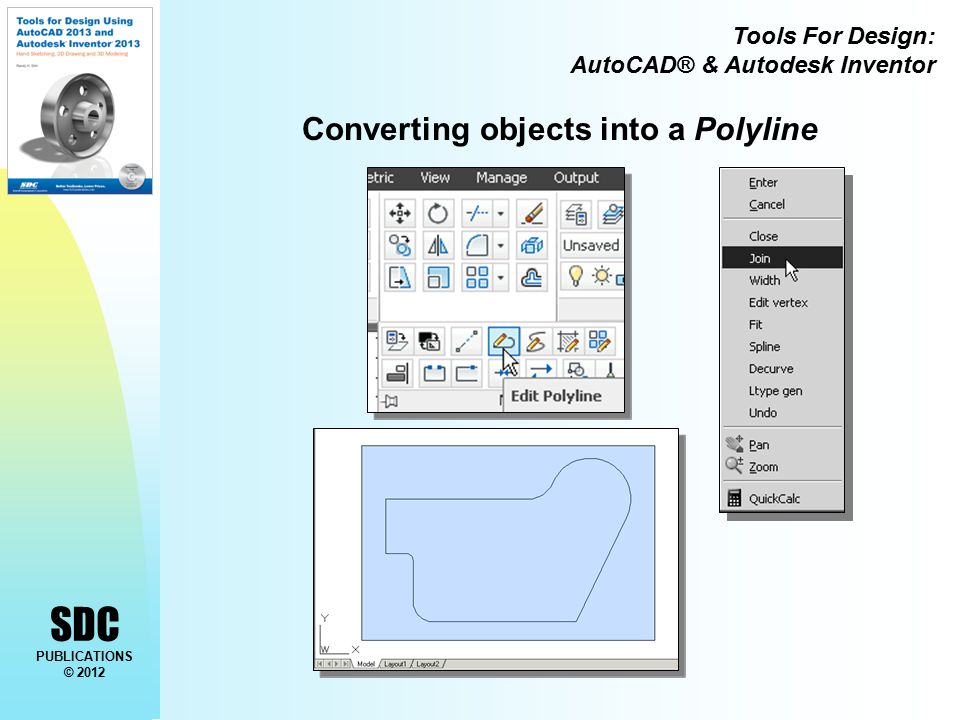The width and height of the screenshot is (960, 720).
Task: Expand the Fillet dropdown arrow
Action: (500, 246)
